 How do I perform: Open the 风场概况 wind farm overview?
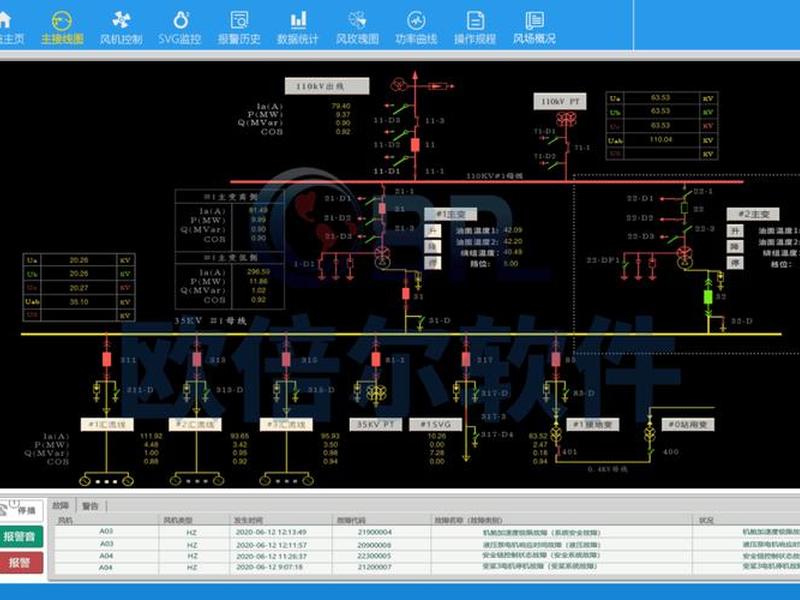[x=534, y=28]
